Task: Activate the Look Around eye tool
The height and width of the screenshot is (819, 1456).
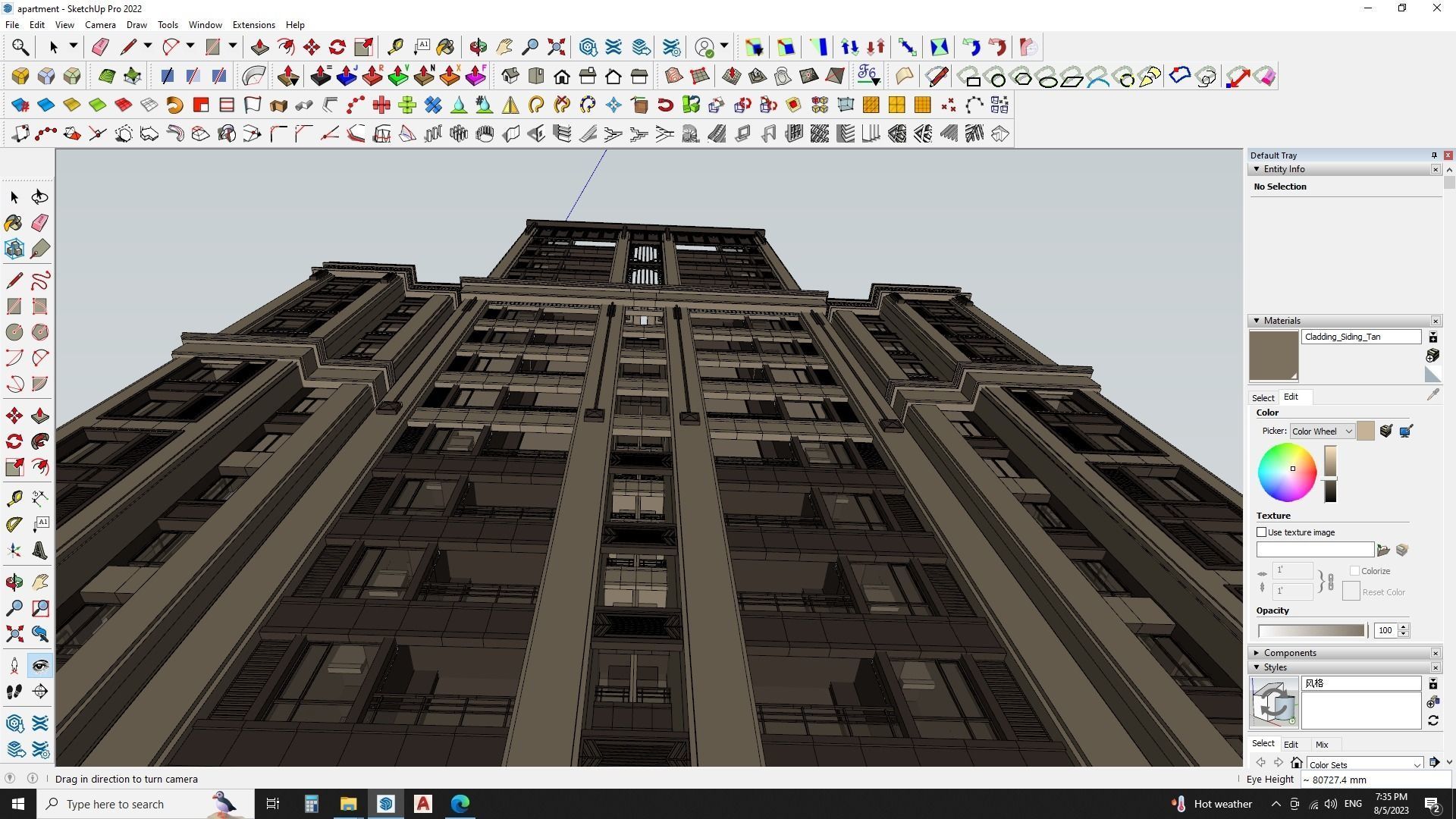Action: tap(40, 666)
